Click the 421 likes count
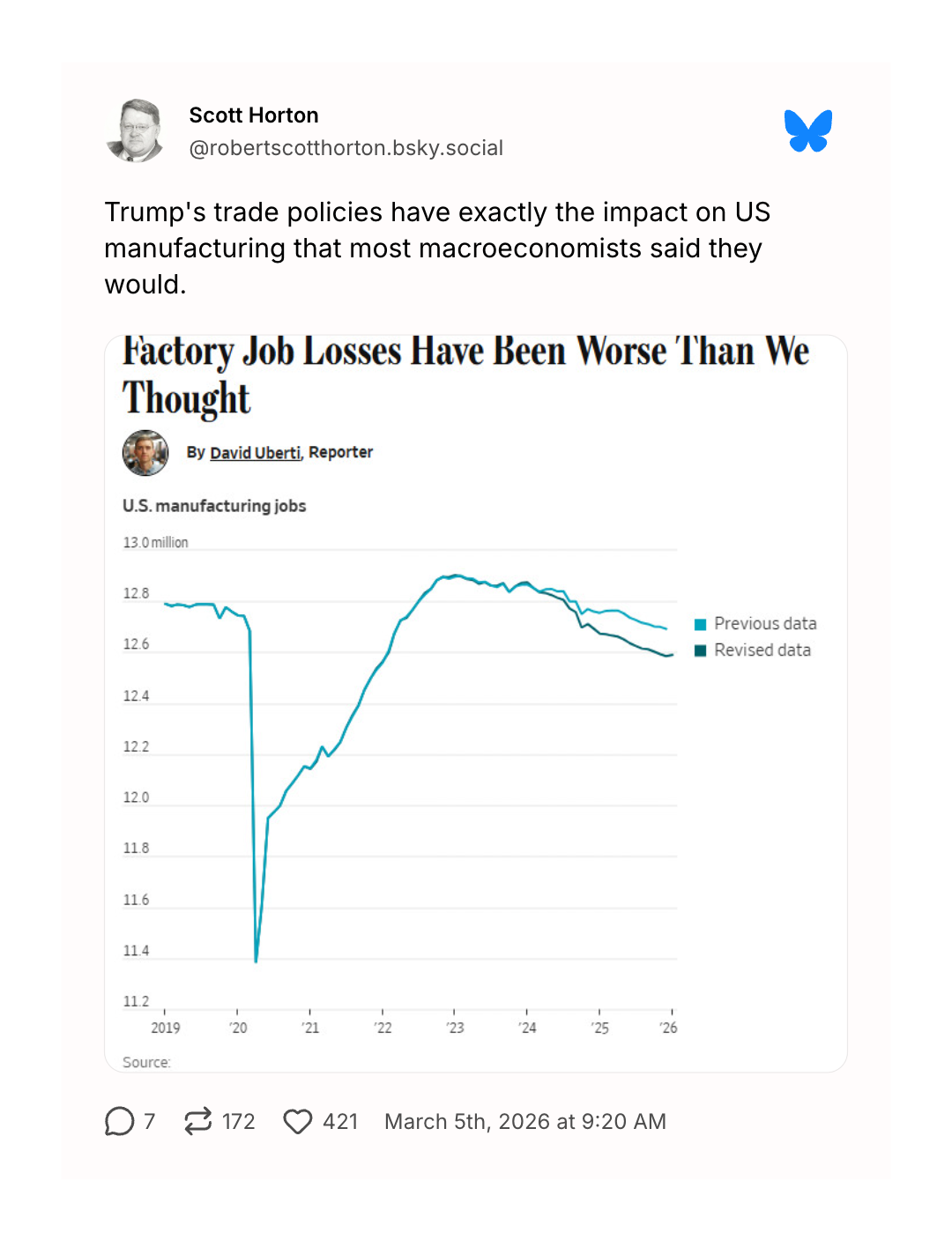 pos(340,1121)
